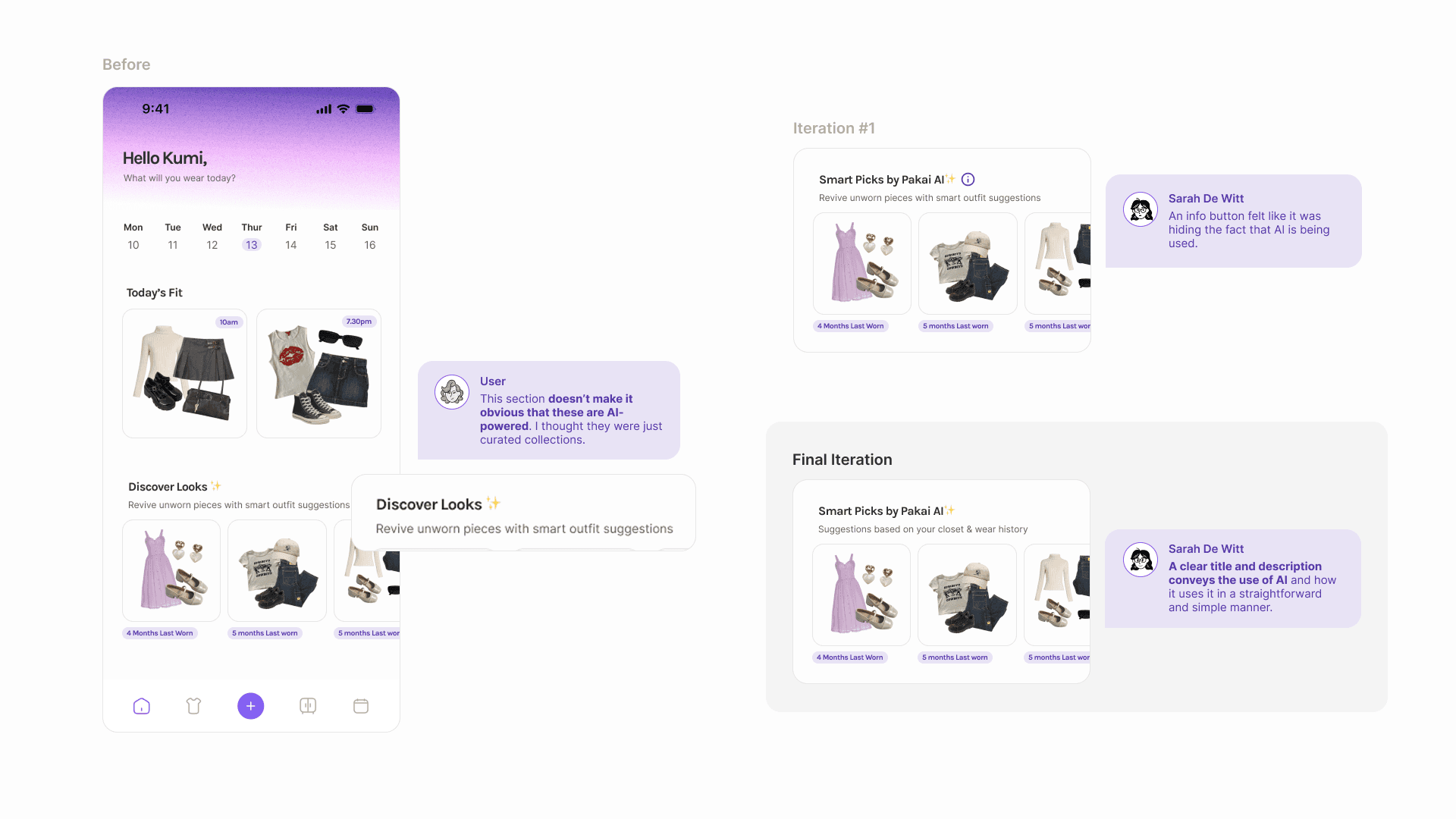The height and width of the screenshot is (819, 1456).
Task: Click the Discover Looks heading in zoomed callout
Action: click(429, 504)
